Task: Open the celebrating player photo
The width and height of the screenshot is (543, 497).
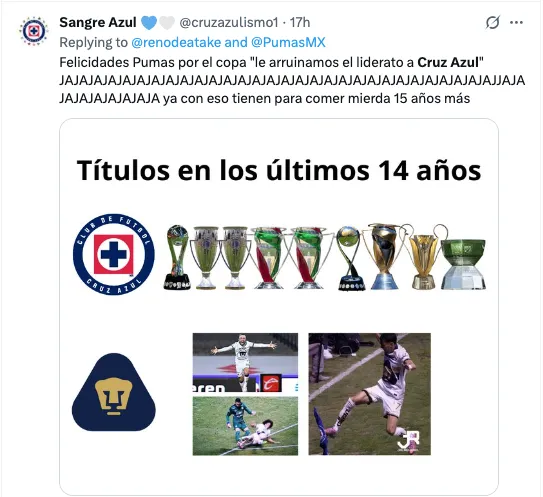Action: (245, 362)
